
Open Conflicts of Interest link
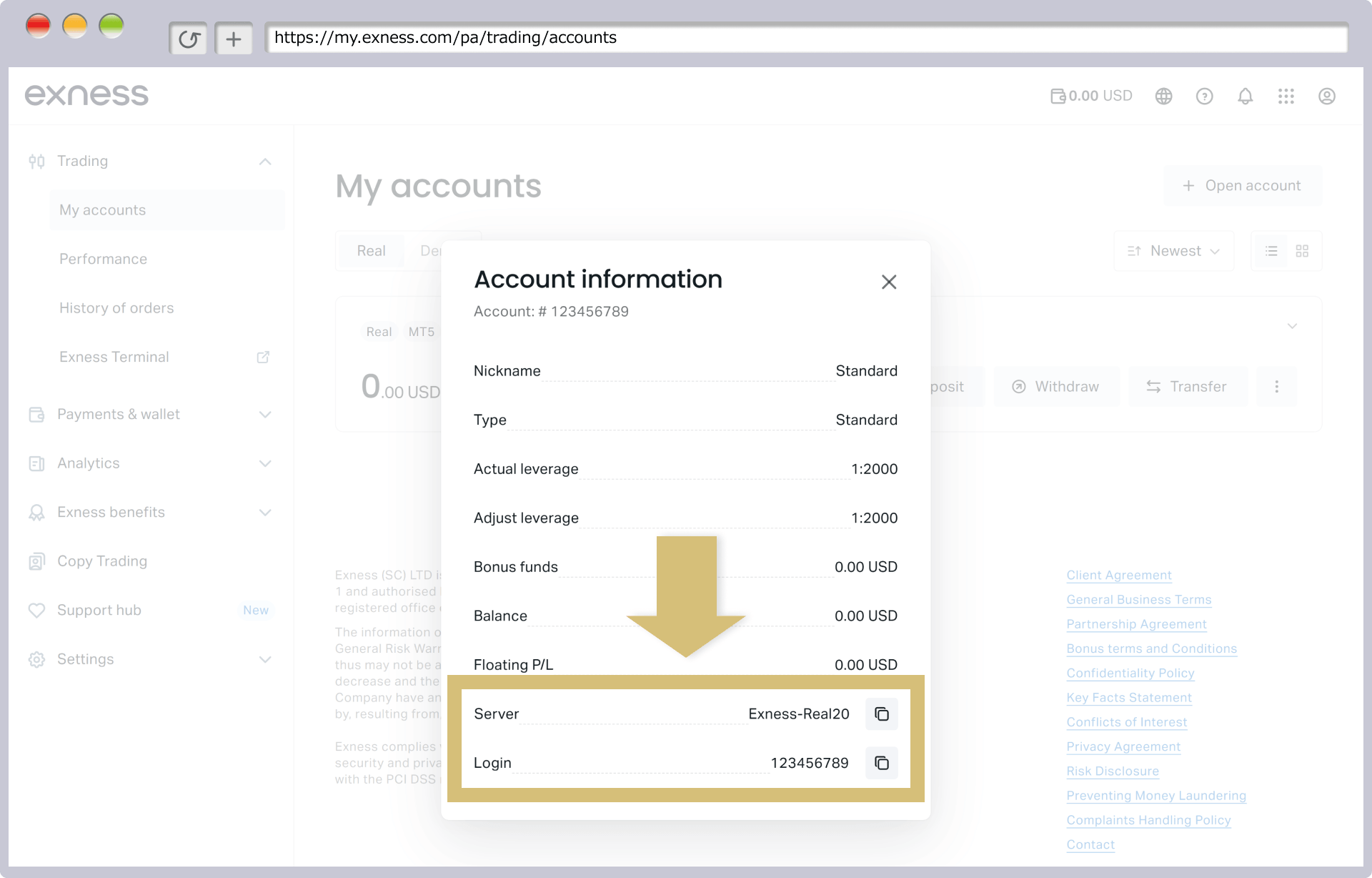[x=1127, y=722]
